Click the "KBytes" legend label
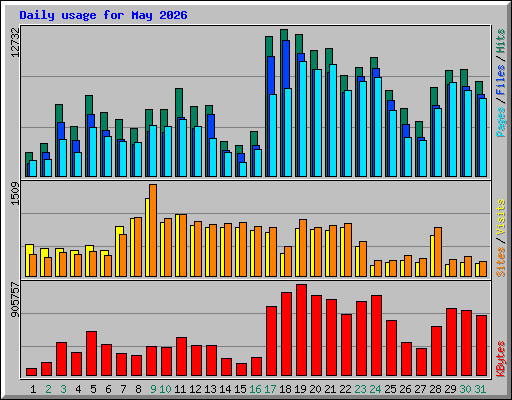Screen dimensions: 512x400 point(501,359)
